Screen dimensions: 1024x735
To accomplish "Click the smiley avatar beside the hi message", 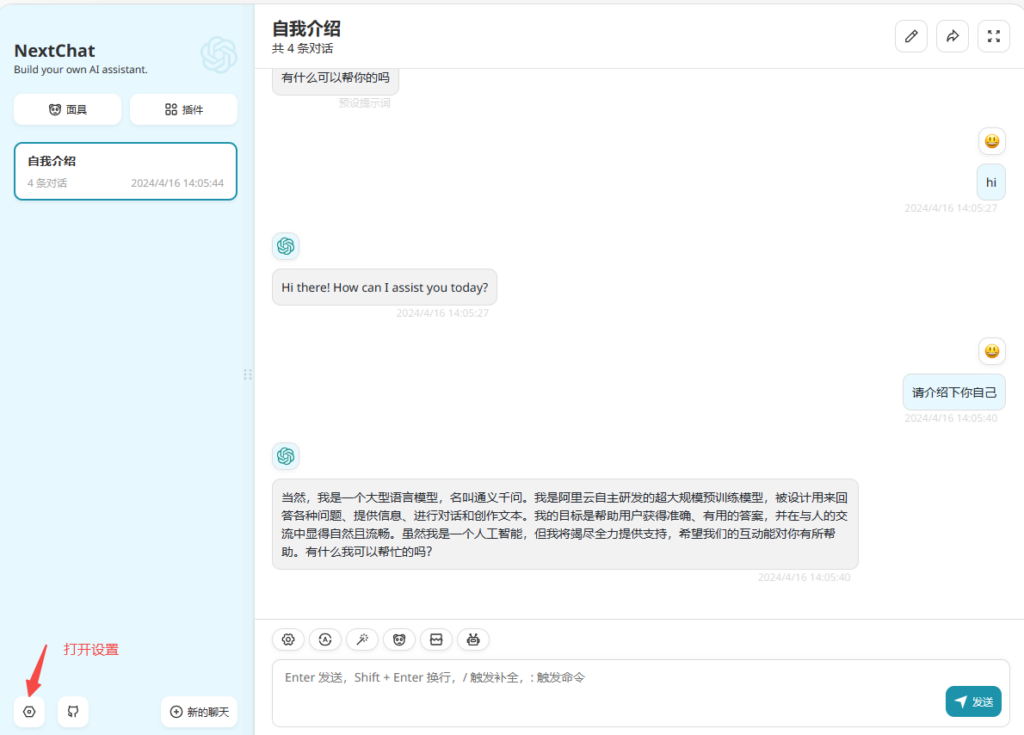I will point(991,141).
